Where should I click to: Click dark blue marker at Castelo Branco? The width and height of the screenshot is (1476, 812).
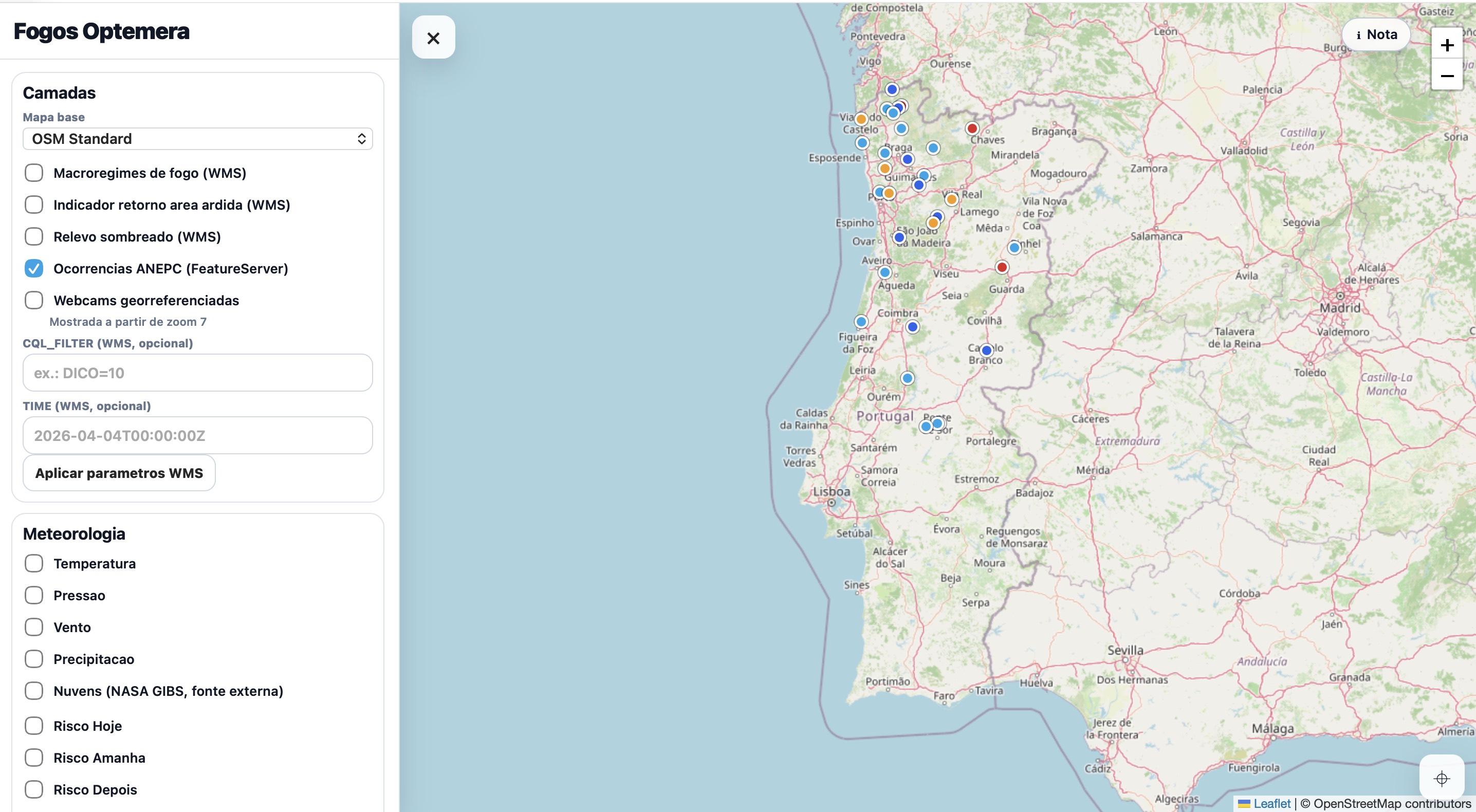point(986,350)
